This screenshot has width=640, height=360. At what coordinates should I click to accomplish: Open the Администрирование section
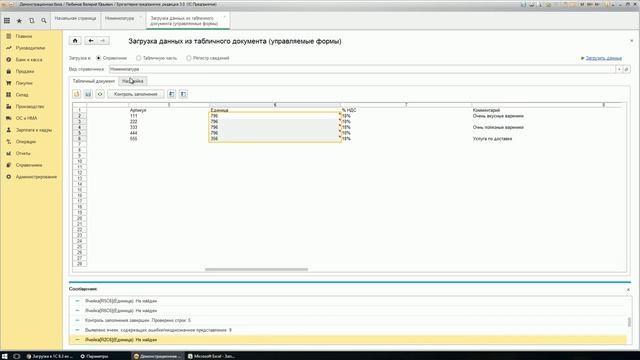[36, 177]
